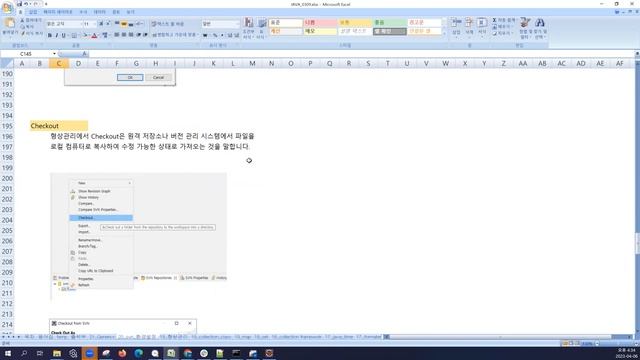Select the highlighted Checkout cell

click(59, 126)
